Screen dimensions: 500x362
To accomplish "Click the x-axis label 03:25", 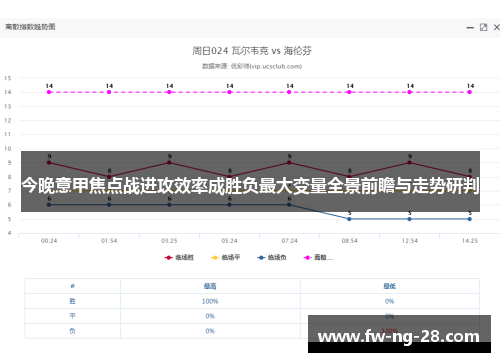I will coord(169,241).
